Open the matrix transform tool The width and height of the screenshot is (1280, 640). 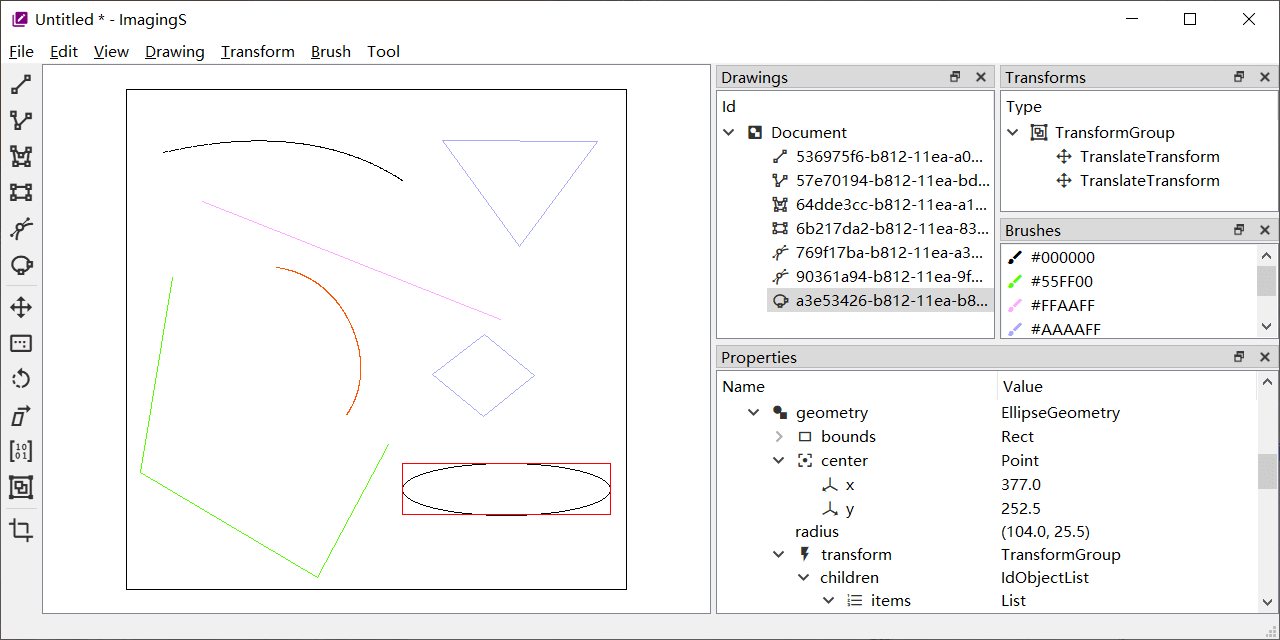click(21, 451)
